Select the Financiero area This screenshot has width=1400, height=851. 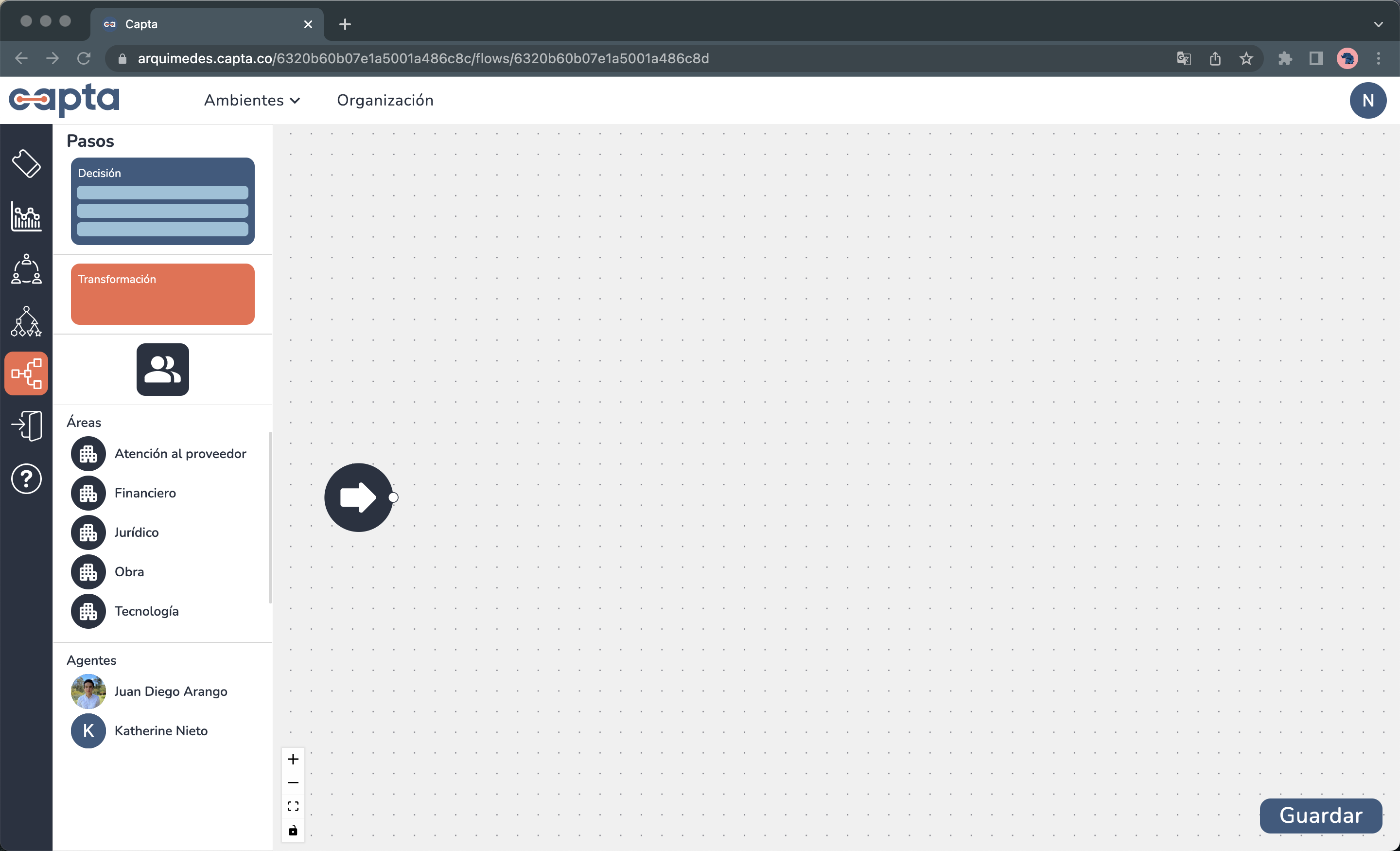[145, 493]
